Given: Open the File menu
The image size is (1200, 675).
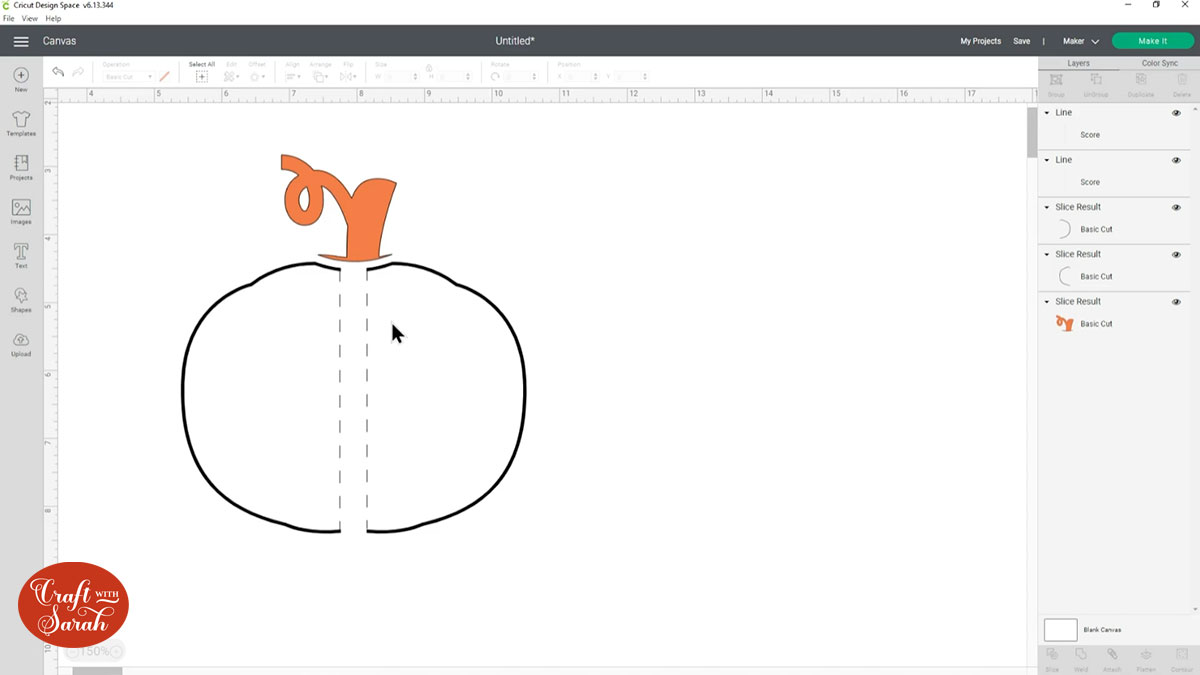Looking at the screenshot, I should 9,18.
